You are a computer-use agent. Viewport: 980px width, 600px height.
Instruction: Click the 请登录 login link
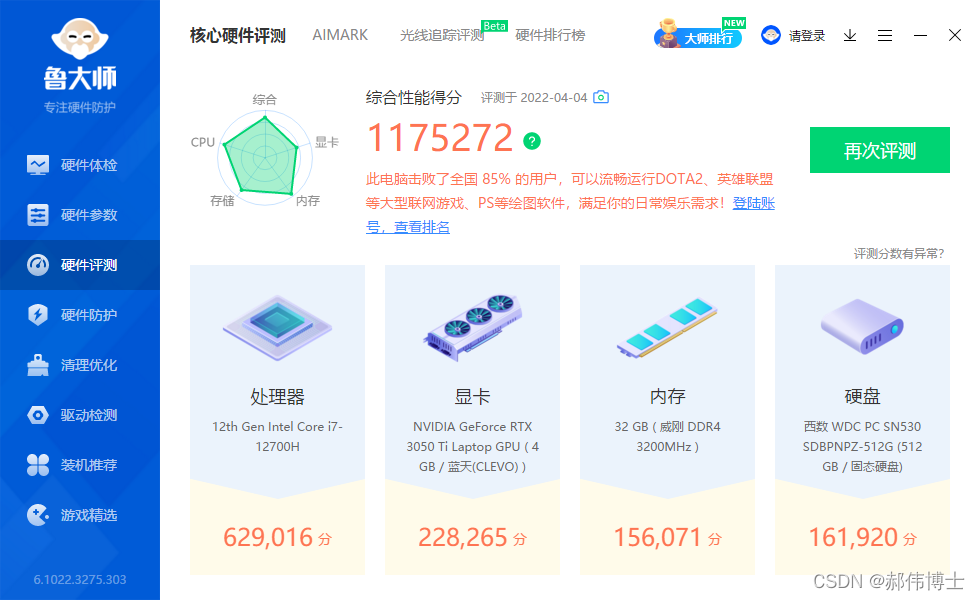(x=807, y=36)
